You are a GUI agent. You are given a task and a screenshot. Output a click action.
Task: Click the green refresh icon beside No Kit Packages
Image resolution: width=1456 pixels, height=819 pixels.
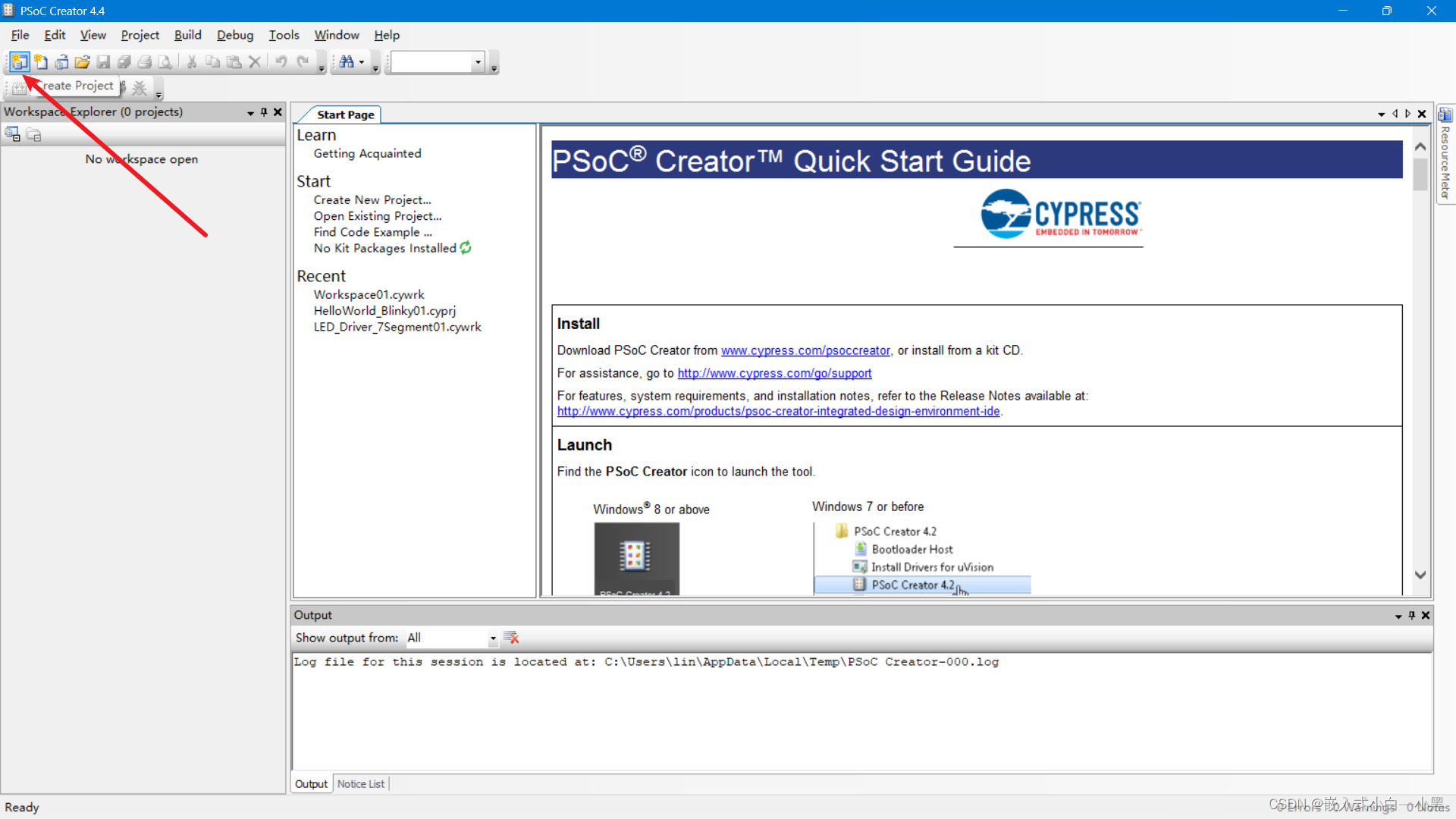tap(466, 248)
